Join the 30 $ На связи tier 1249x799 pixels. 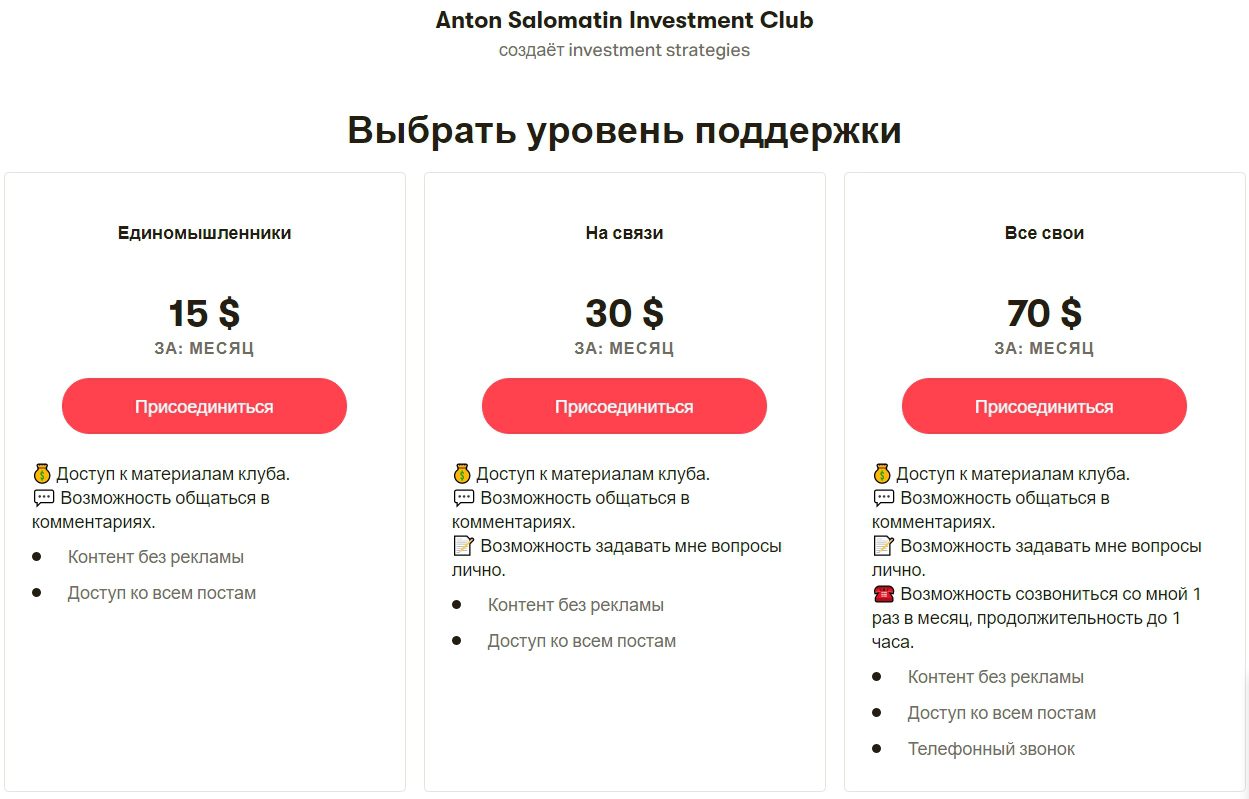624,406
